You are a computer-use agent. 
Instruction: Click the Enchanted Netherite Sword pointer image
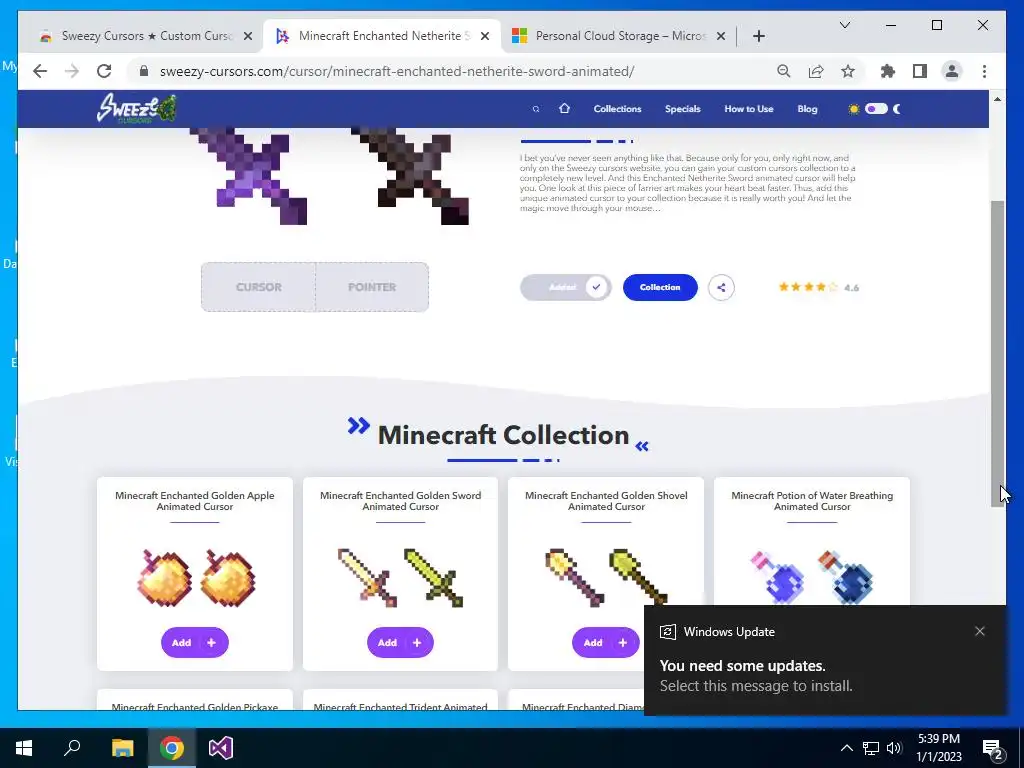click(x=411, y=176)
